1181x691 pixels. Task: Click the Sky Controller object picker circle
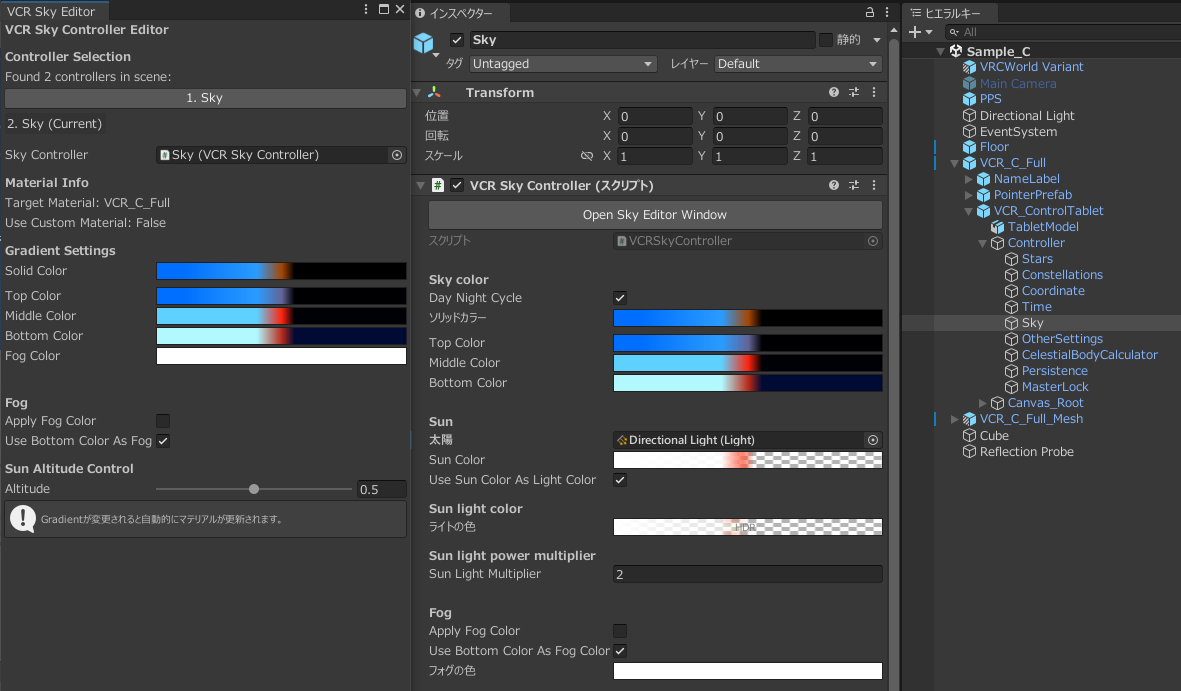(397, 154)
